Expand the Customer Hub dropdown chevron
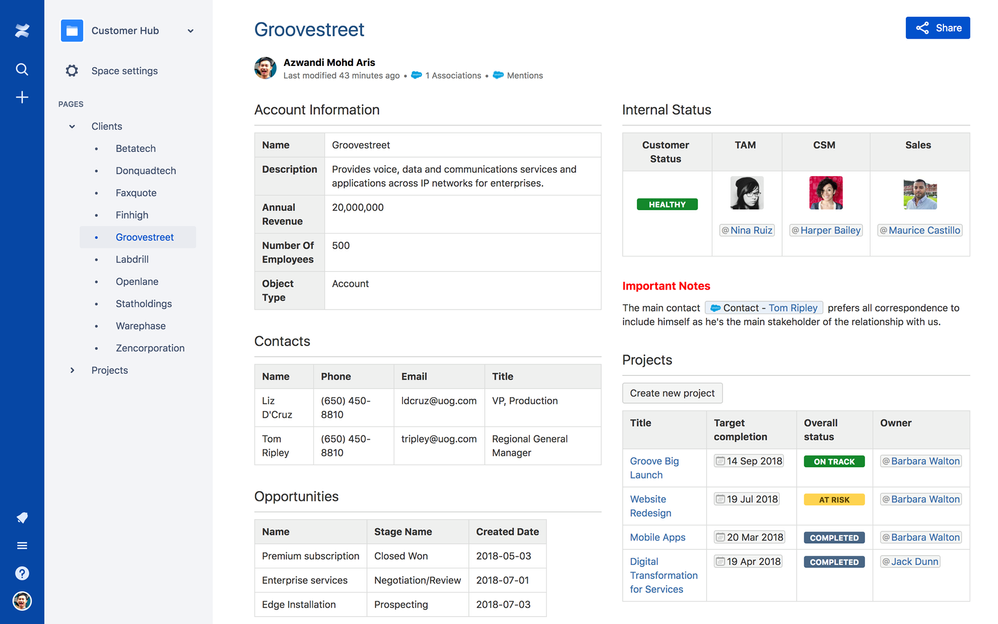Viewport: 998px width, 624px height. pos(190,31)
